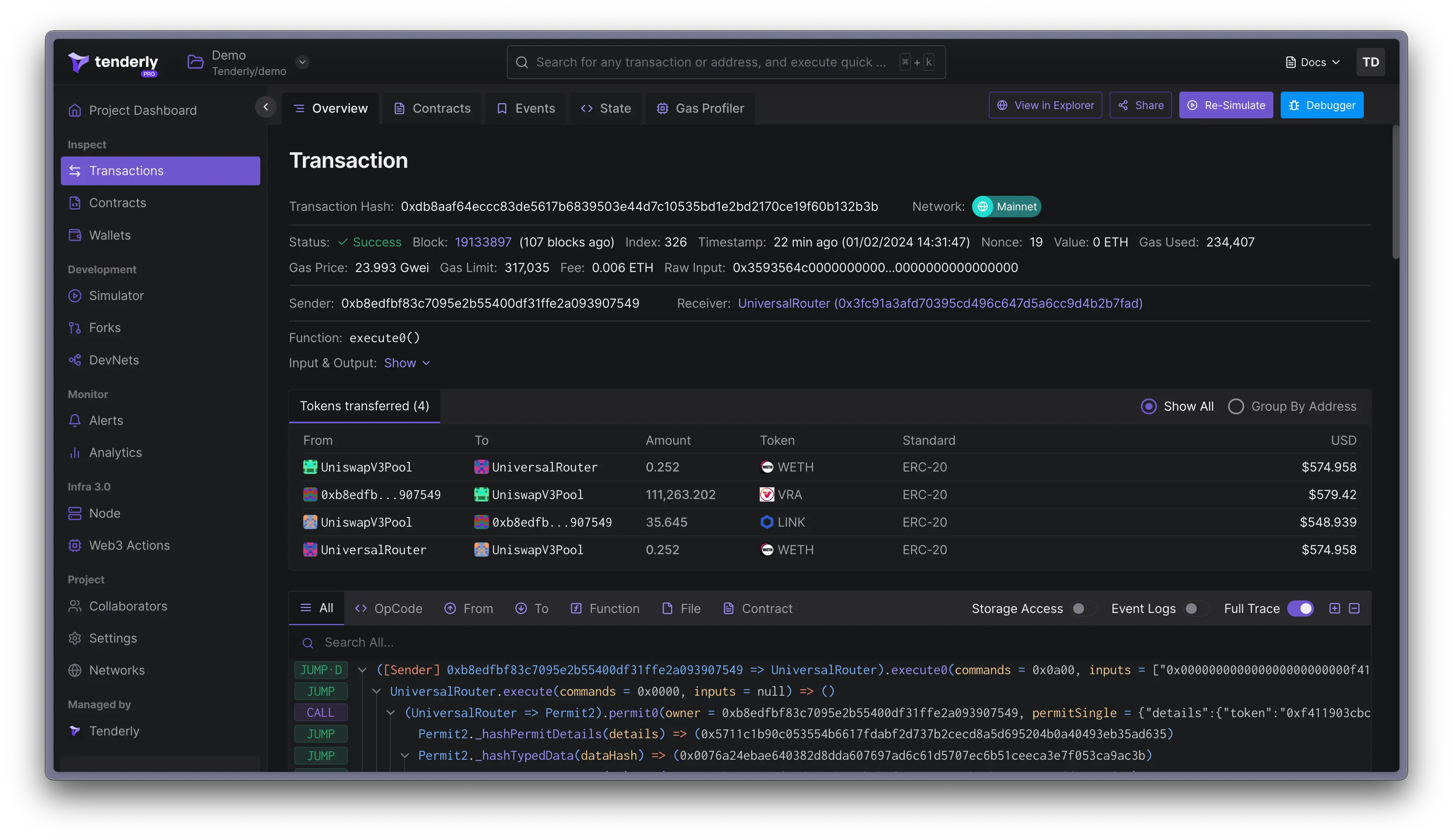Expand all trace rows with plus icon
The image size is (1453, 840).
(x=1334, y=608)
